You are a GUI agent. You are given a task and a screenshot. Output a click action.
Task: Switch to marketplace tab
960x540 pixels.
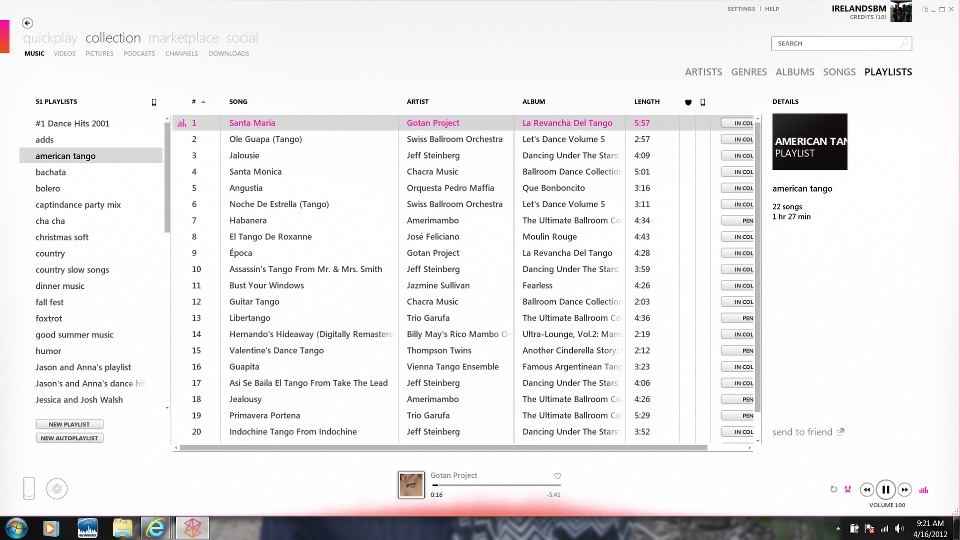(184, 38)
